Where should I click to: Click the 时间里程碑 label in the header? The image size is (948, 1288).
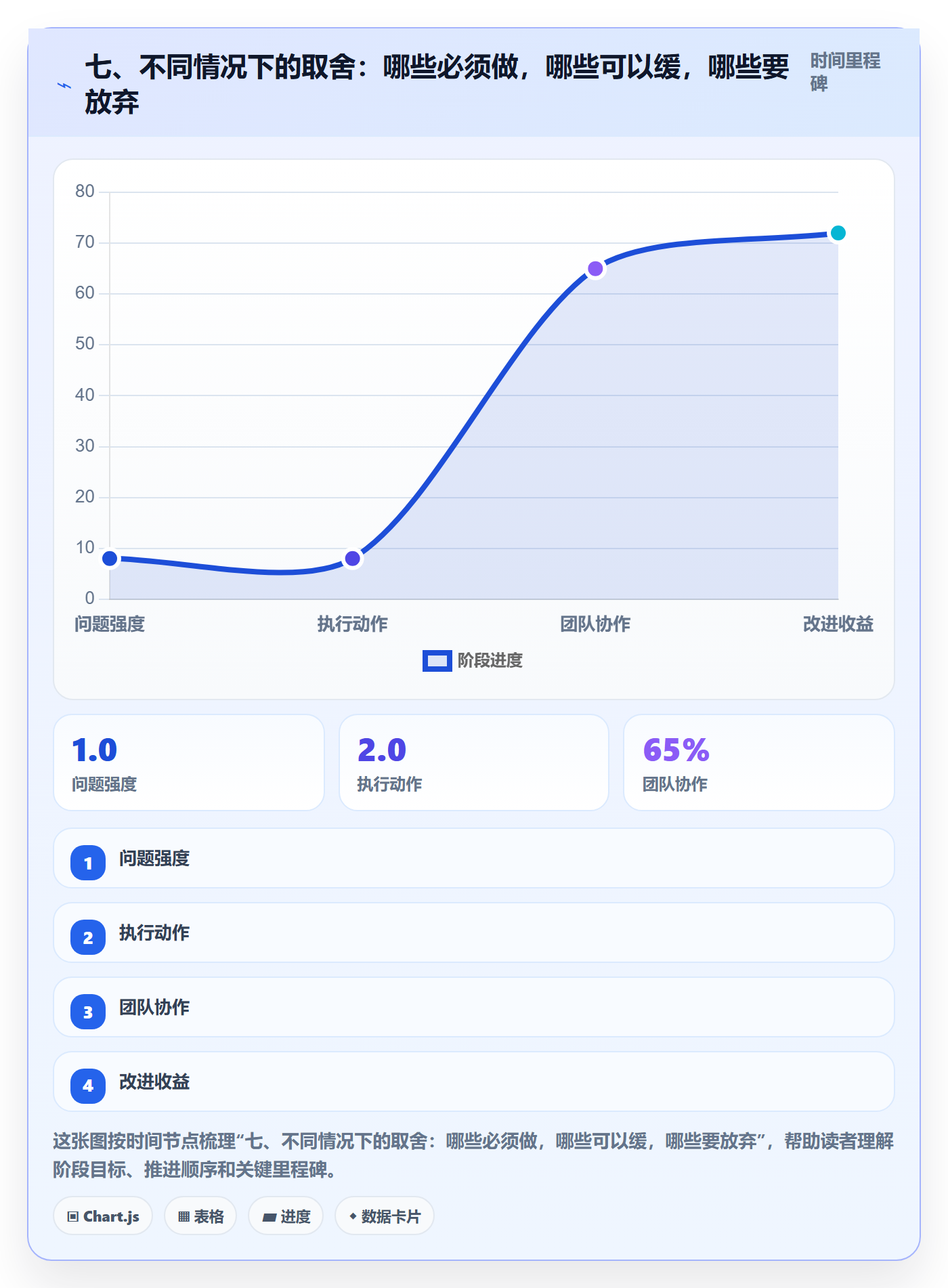tap(845, 72)
